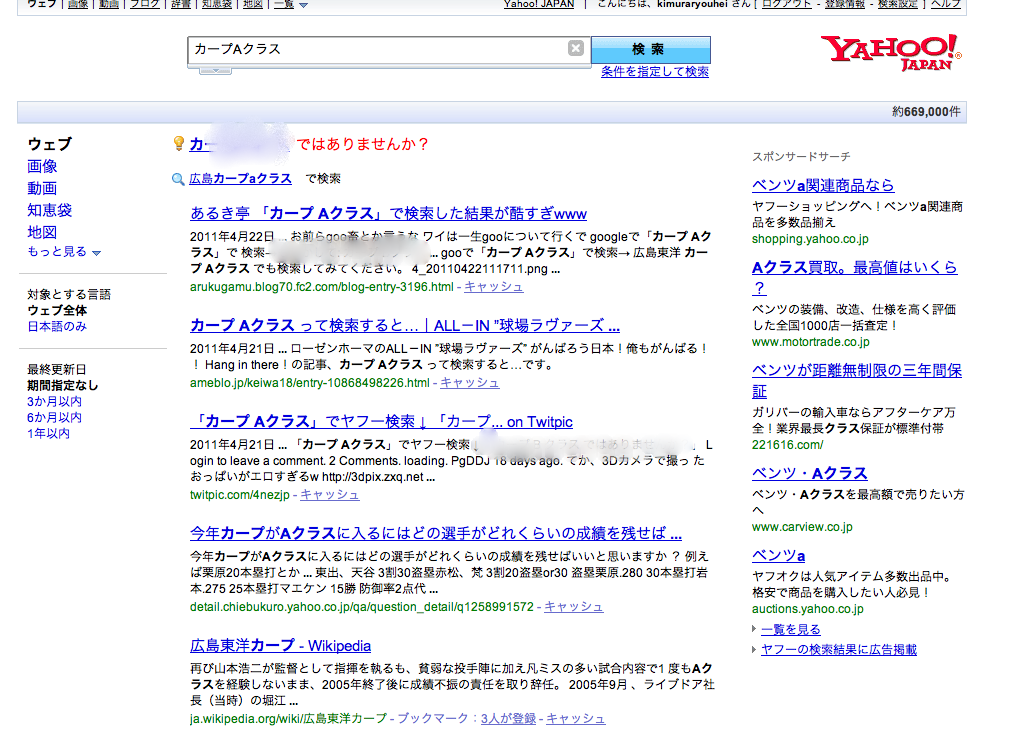Switch to 画像 search in the sidebar
The width and height of the screenshot is (1025, 735).
(42, 166)
